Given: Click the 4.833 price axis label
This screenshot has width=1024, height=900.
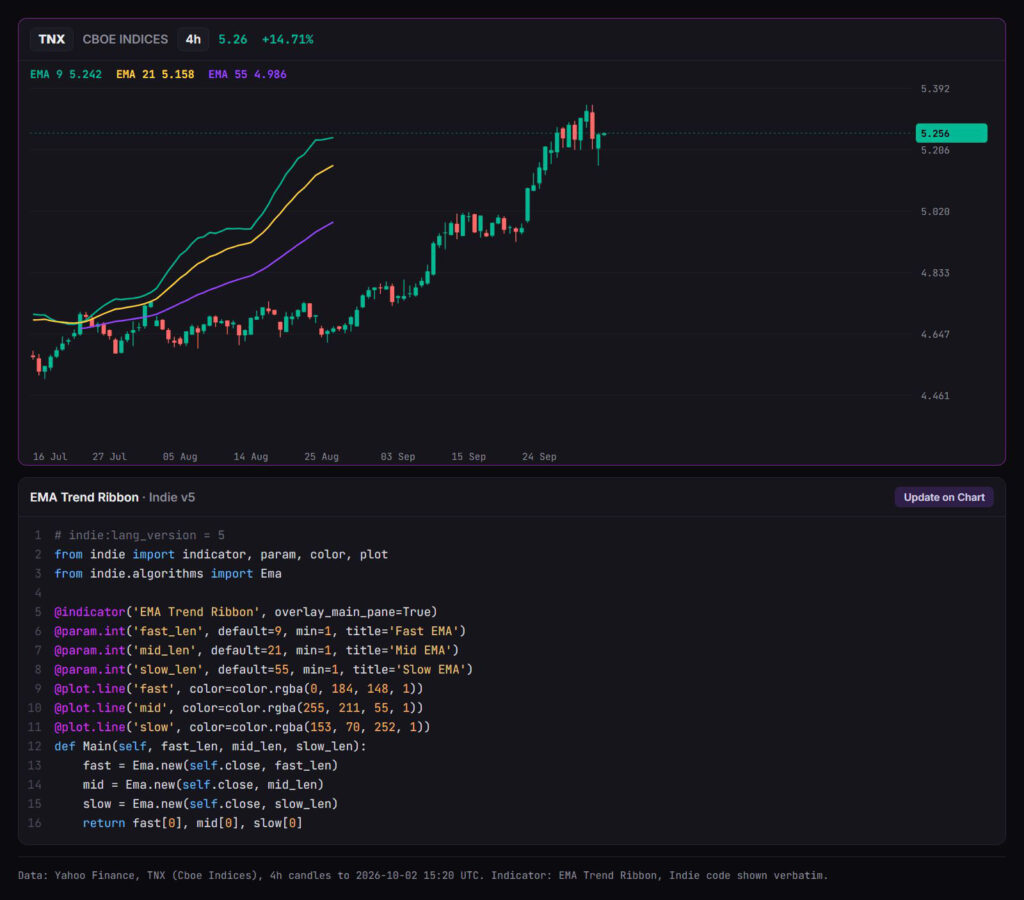Looking at the screenshot, I should [935, 273].
